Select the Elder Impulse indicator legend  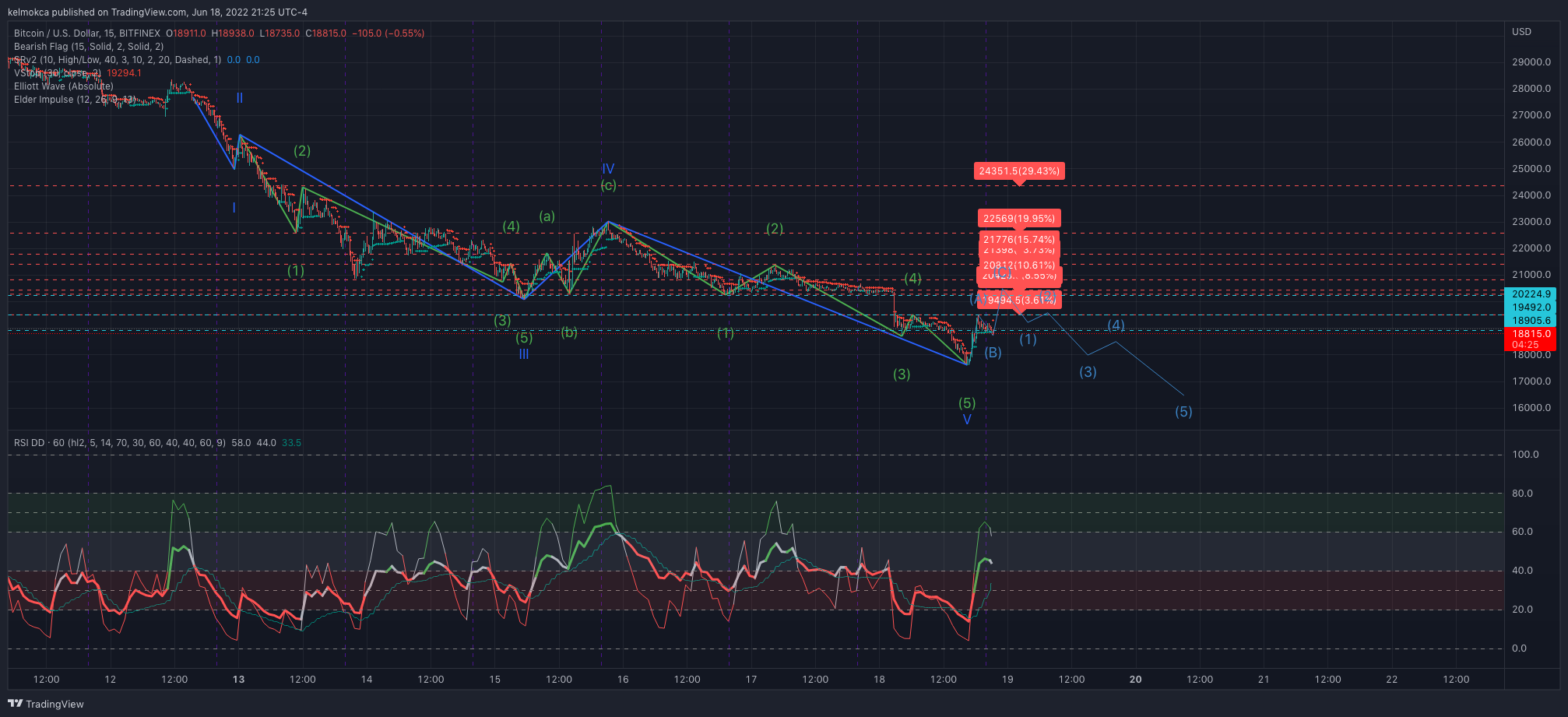[x=75, y=100]
